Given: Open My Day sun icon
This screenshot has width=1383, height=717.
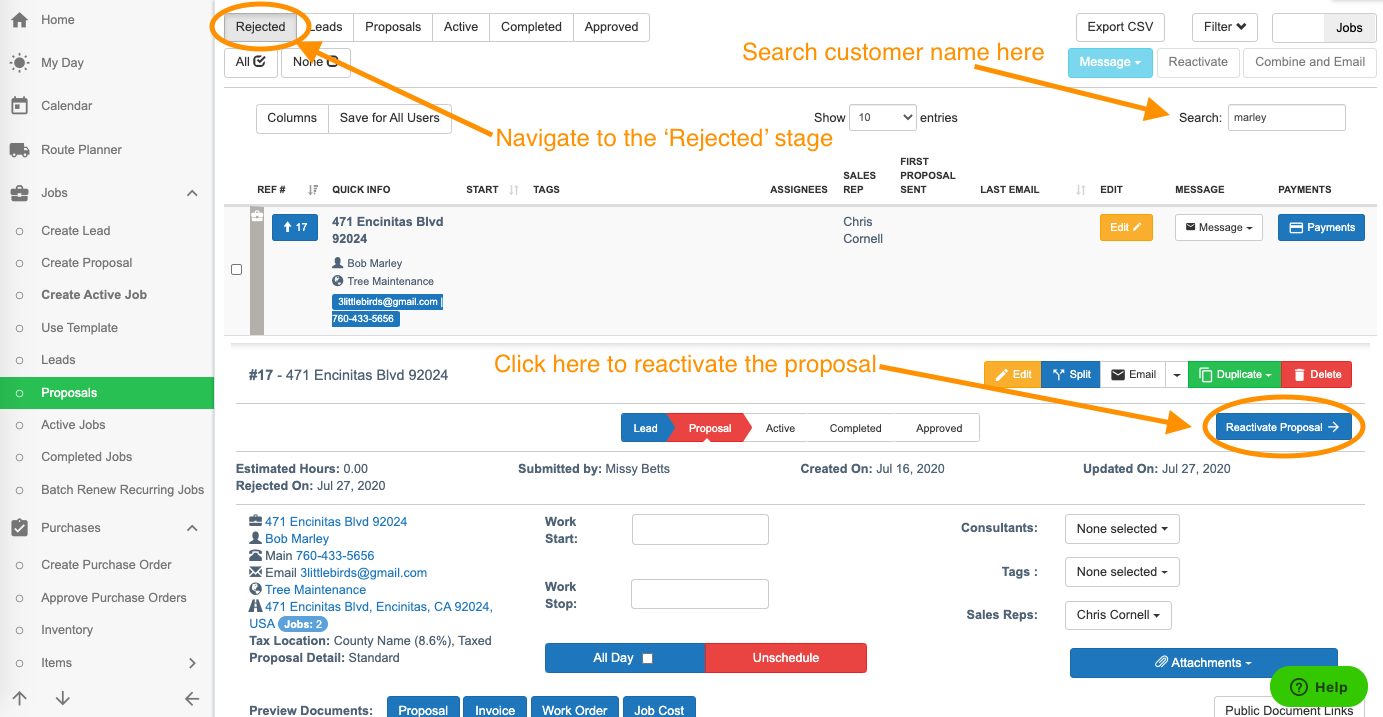Looking at the screenshot, I should 19,63.
